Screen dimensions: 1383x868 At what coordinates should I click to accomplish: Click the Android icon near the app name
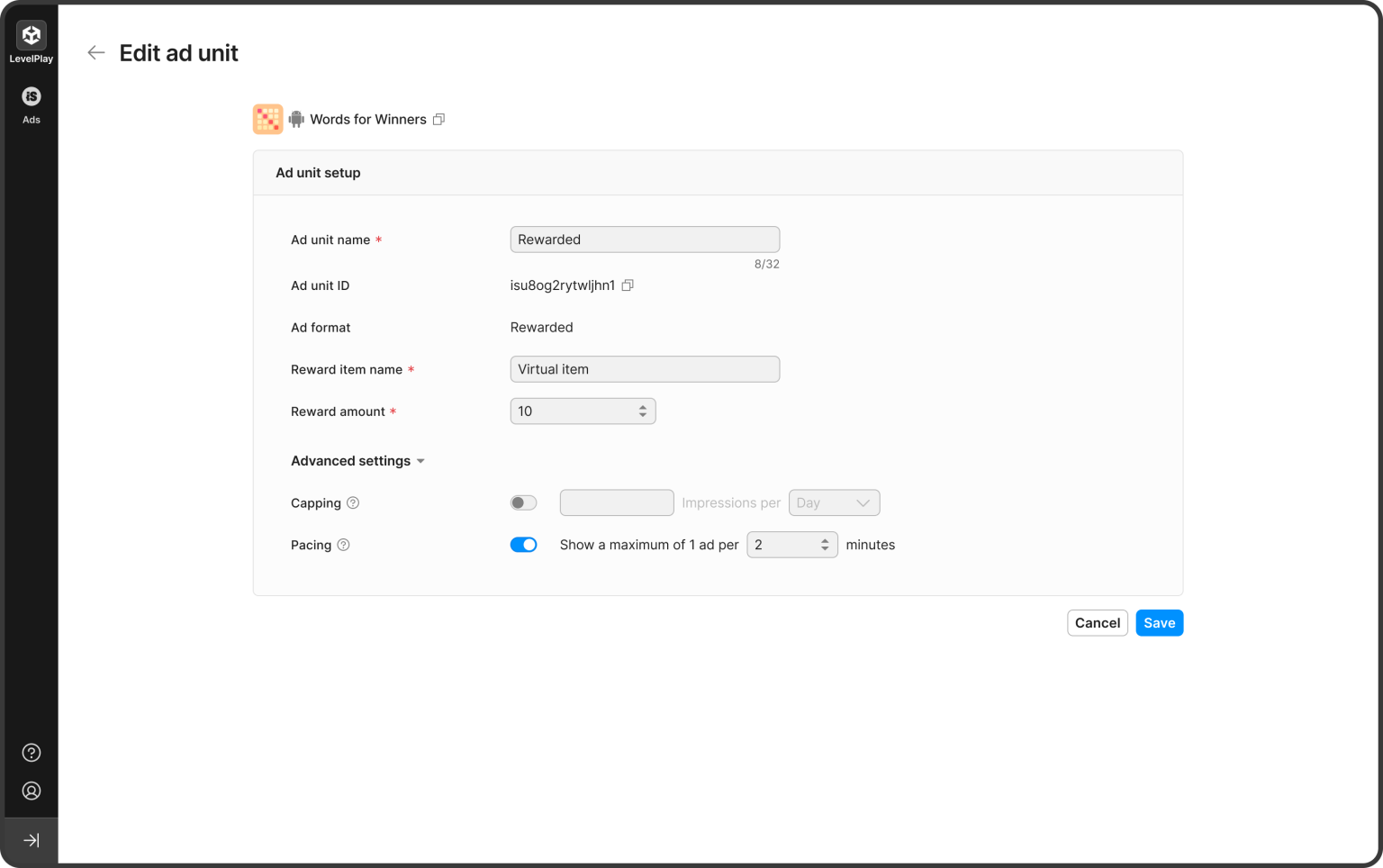coord(296,118)
